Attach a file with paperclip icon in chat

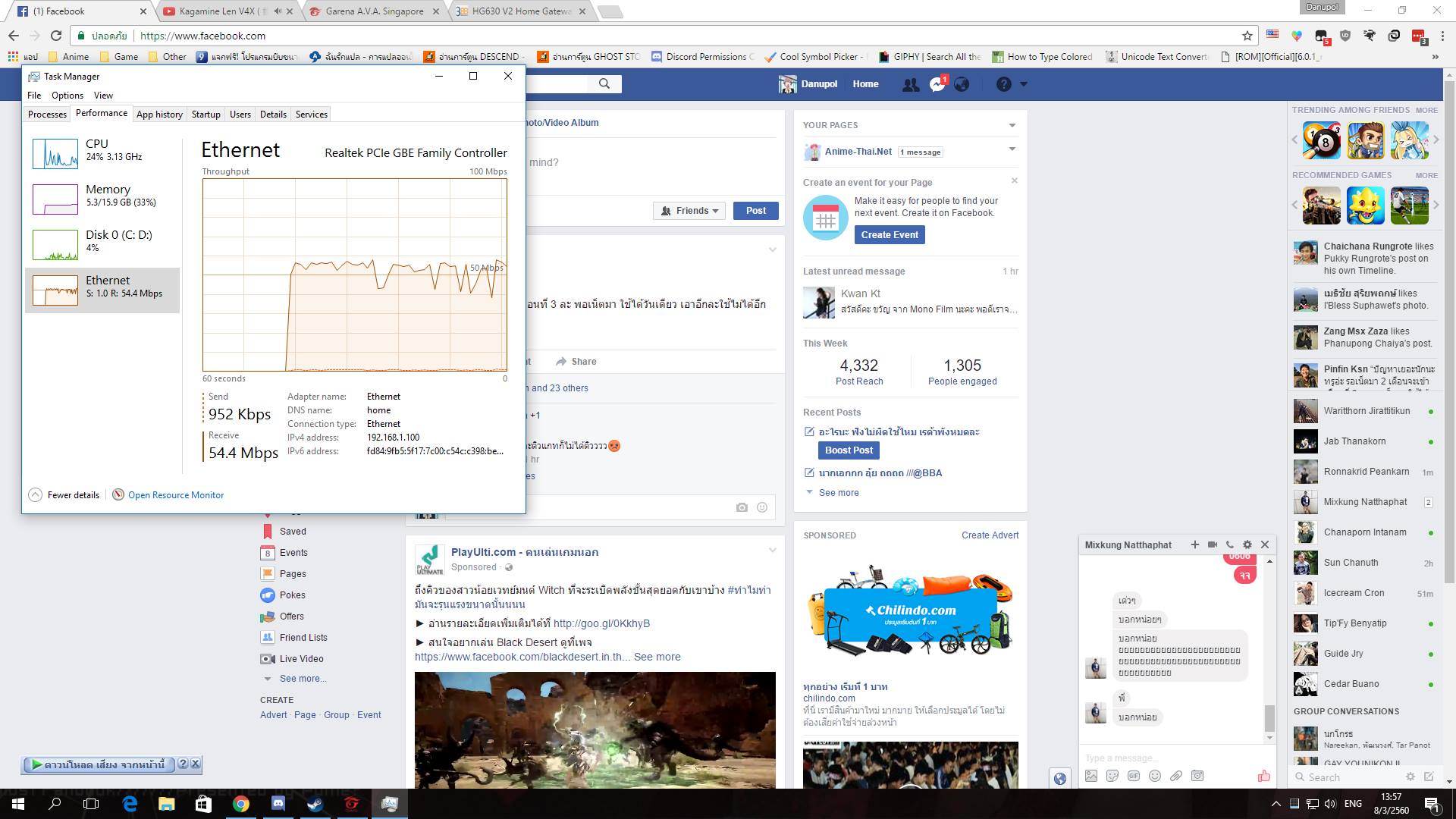coord(1176,776)
